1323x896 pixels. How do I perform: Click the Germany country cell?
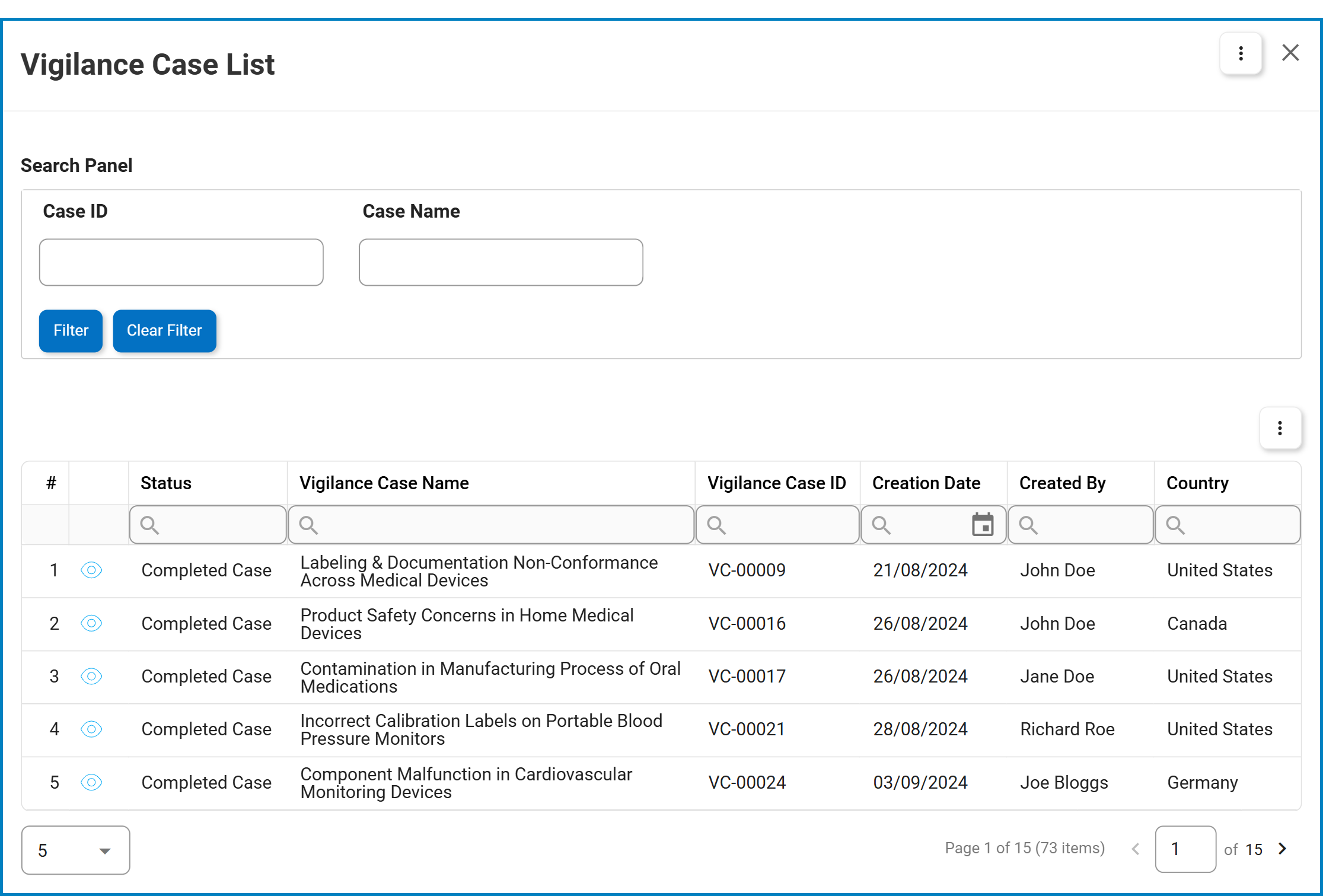(1203, 783)
